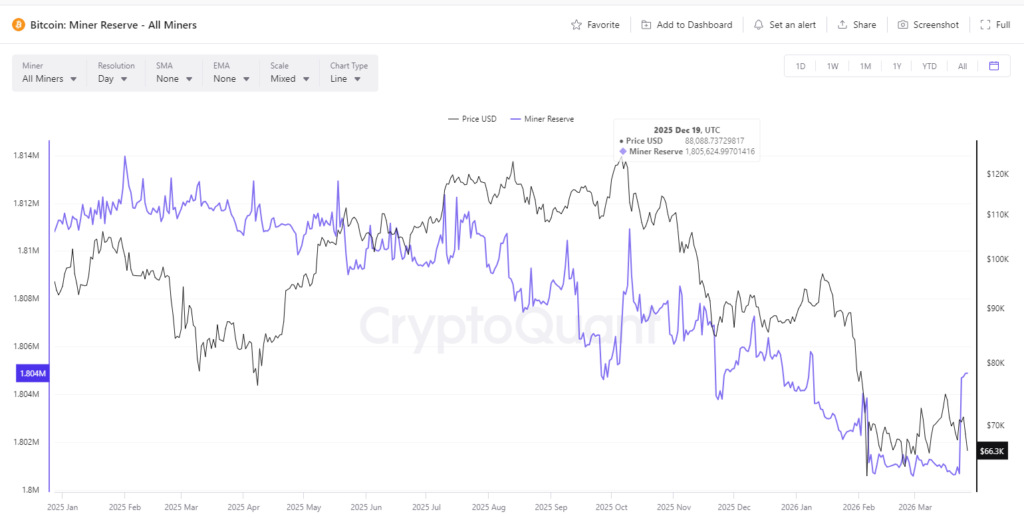Open the calendar date range picker
1024x520 pixels.
(x=994, y=66)
